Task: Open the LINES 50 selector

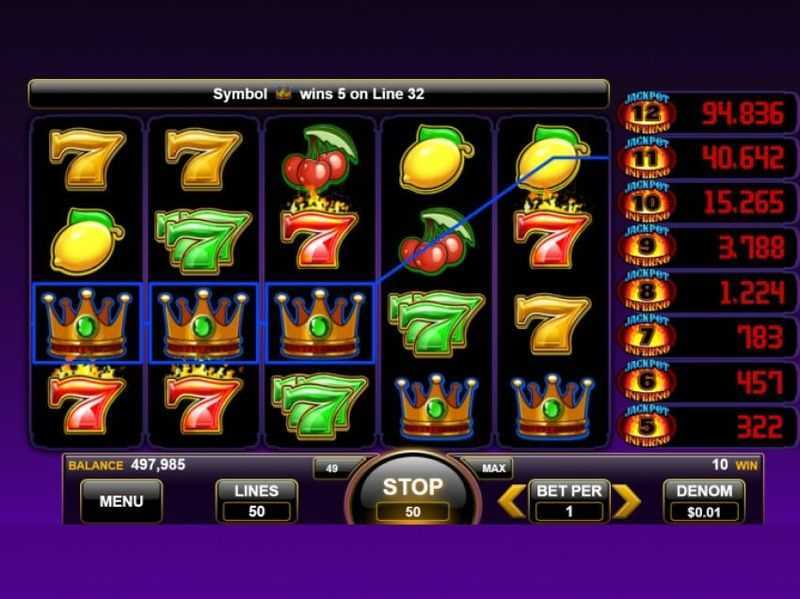Action: (x=257, y=501)
